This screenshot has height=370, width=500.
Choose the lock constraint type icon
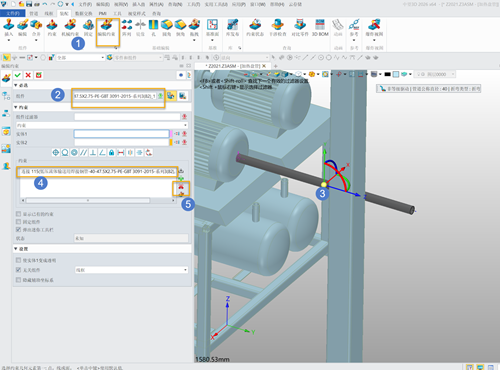(112, 153)
